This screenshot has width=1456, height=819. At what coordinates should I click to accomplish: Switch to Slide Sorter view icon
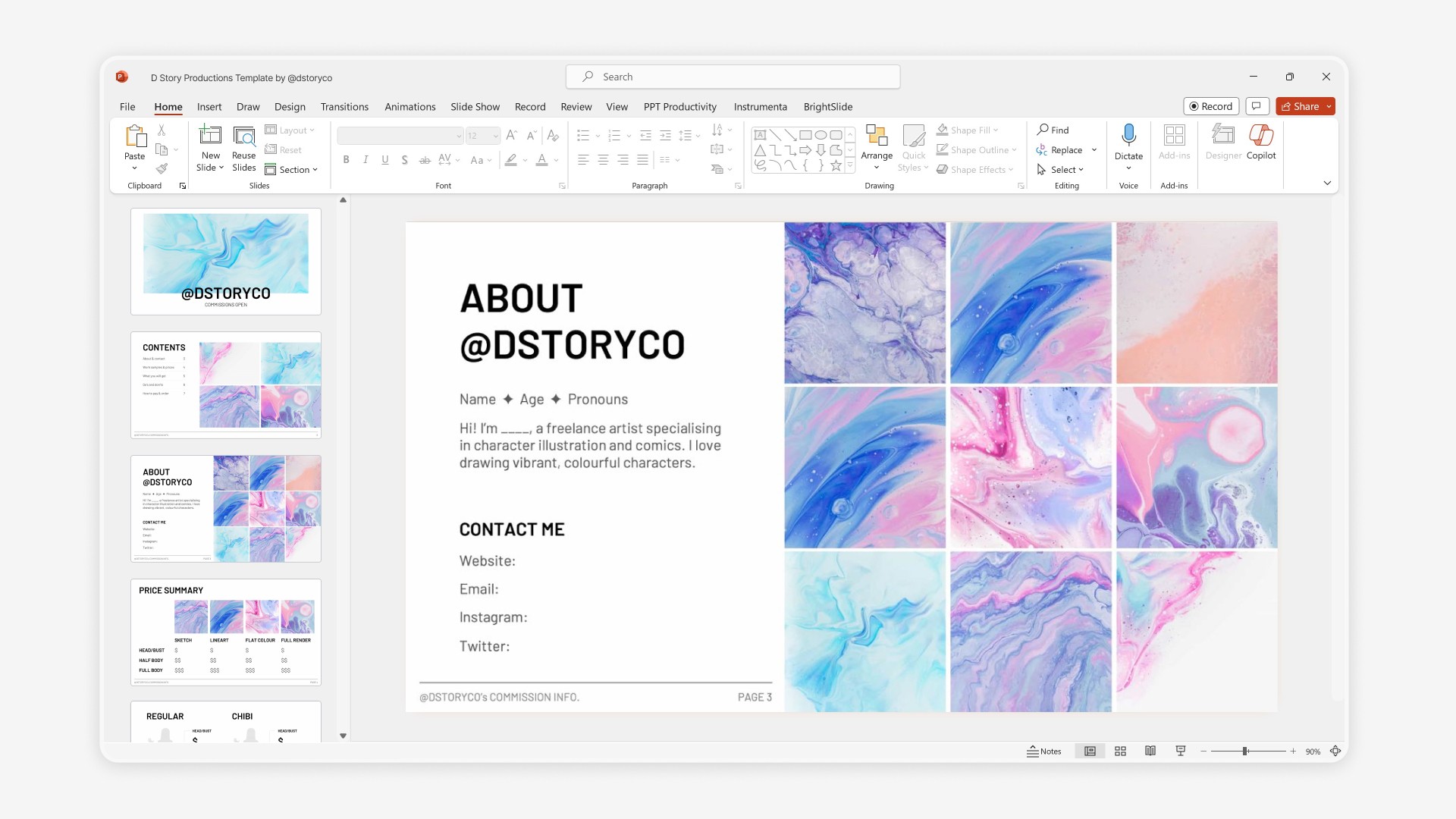tap(1120, 751)
